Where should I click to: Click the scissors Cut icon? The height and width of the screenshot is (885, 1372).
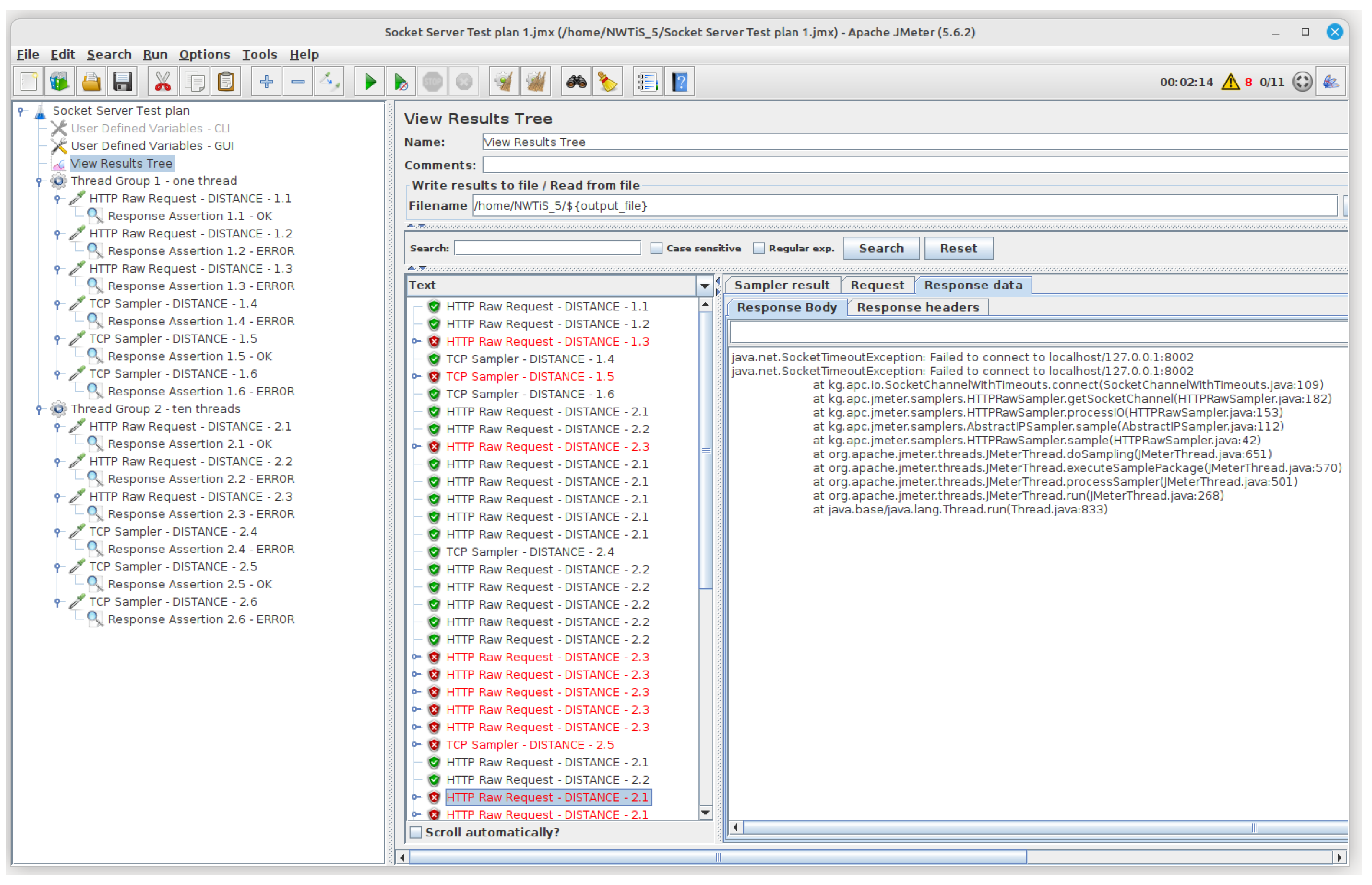point(163,82)
